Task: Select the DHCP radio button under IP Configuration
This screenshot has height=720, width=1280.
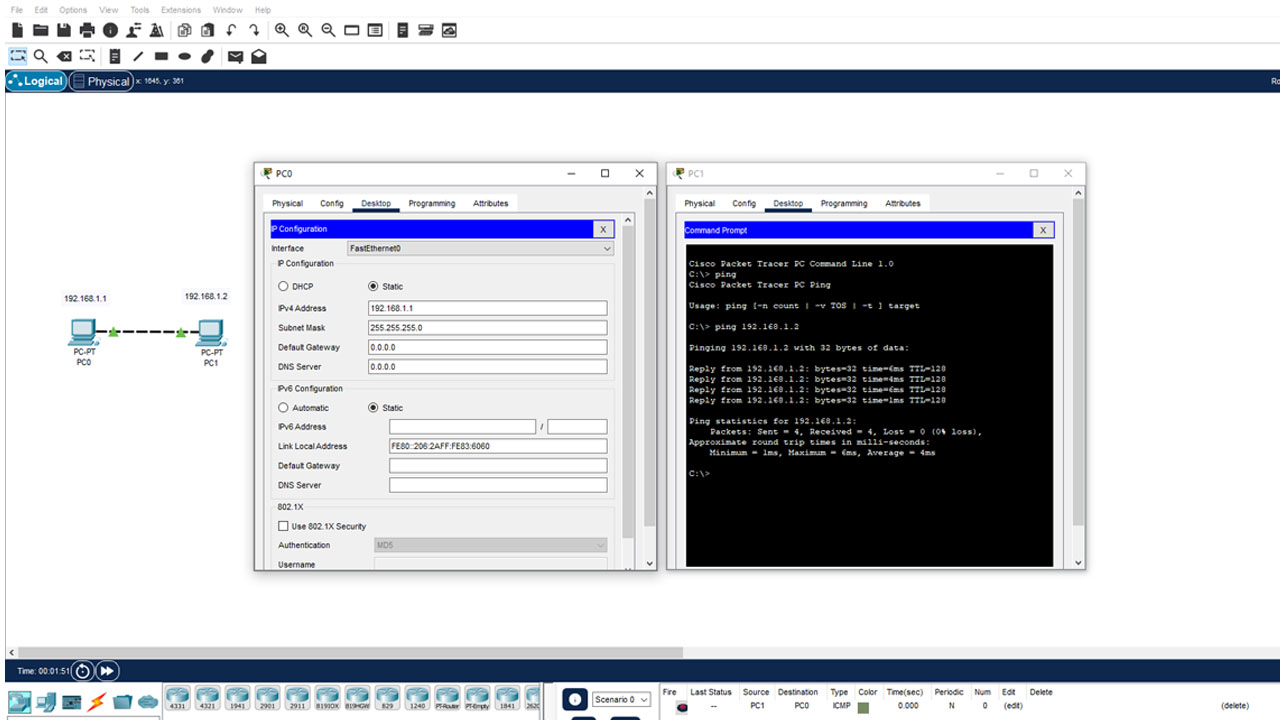Action: pos(283,286)
